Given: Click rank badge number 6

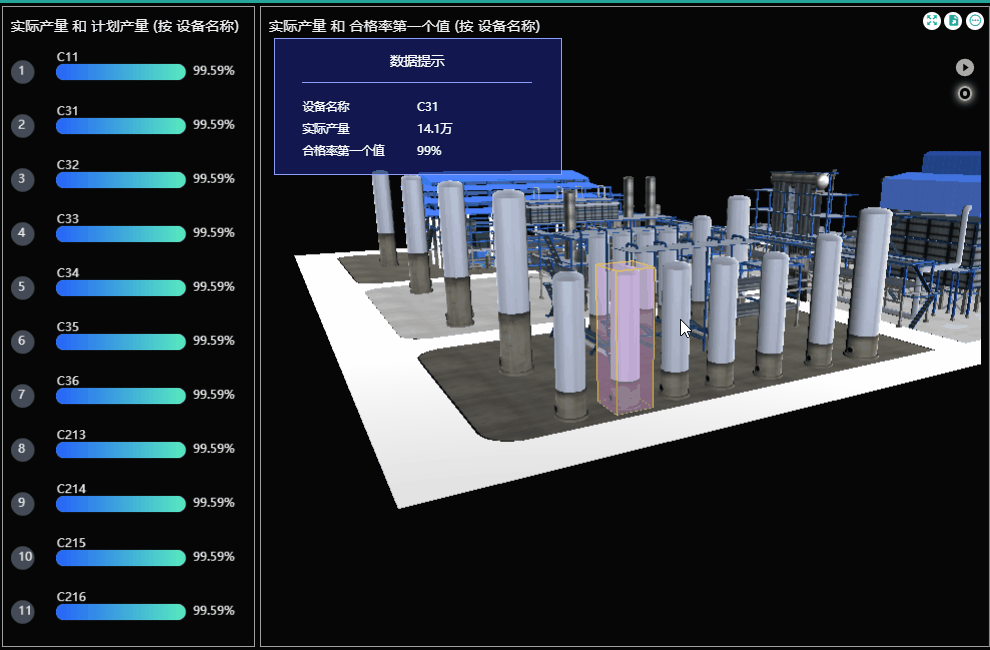Looking at the screenshot, I should coord(23,342).
